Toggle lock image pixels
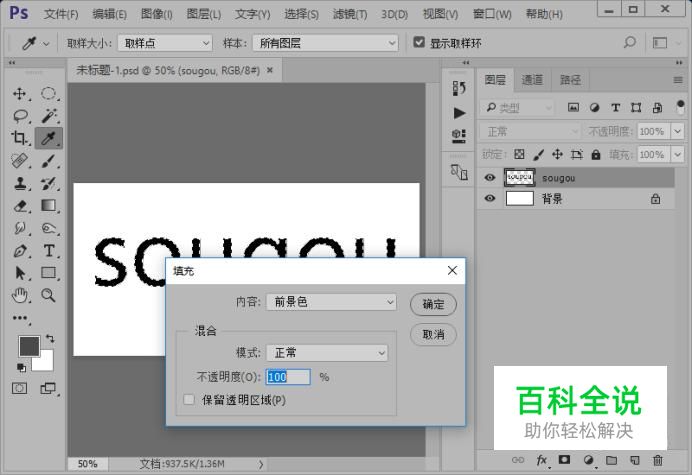 [x=538, y=154]
